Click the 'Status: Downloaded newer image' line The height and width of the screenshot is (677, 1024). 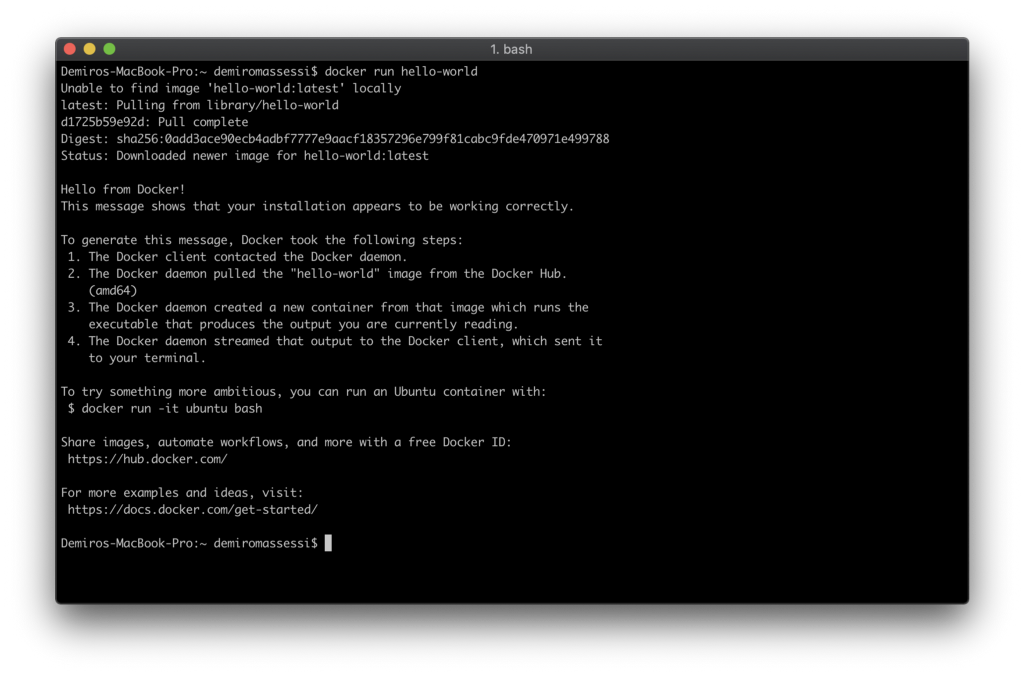[245, 156]
